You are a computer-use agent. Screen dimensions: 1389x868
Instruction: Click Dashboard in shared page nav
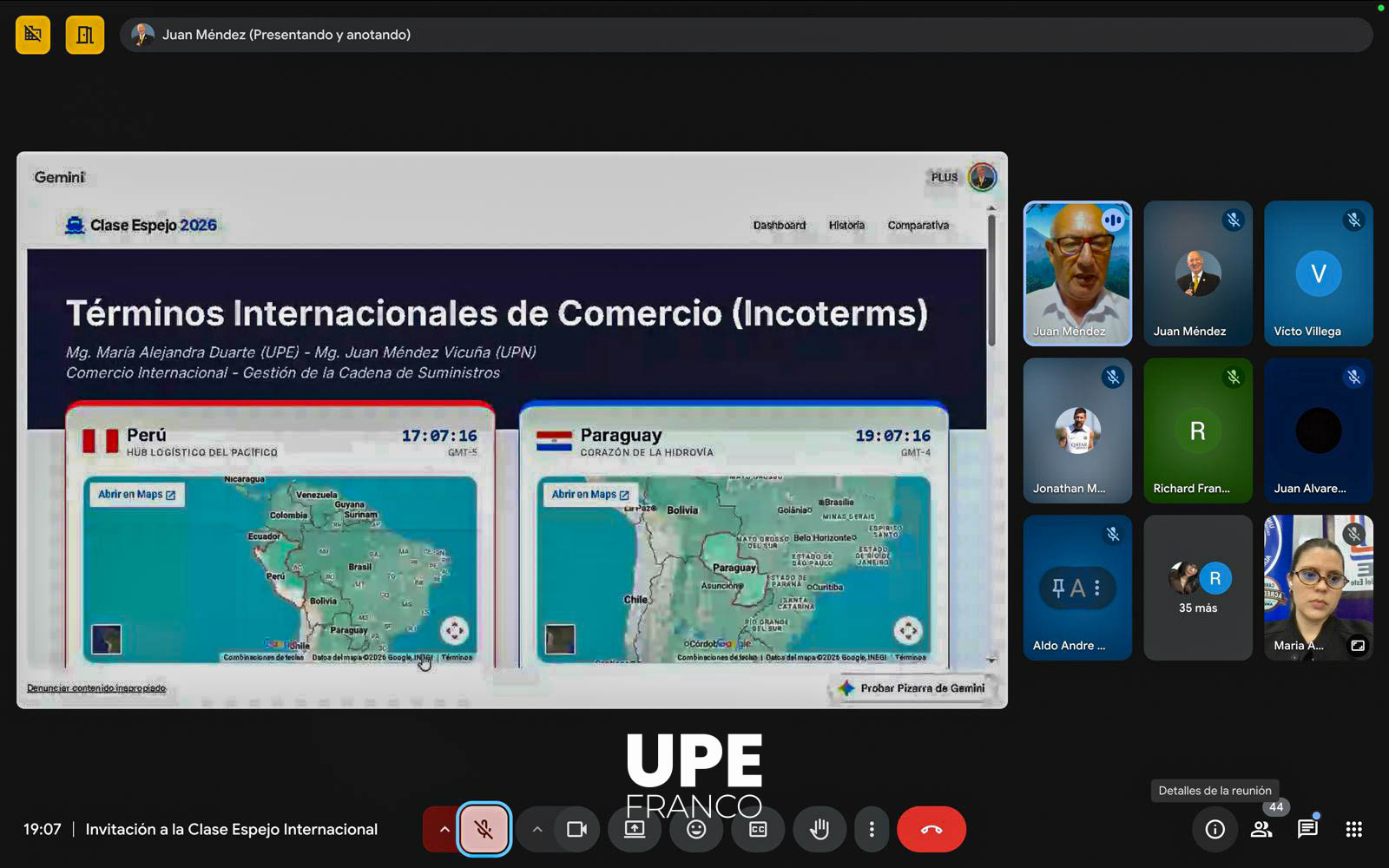[779, 225]
